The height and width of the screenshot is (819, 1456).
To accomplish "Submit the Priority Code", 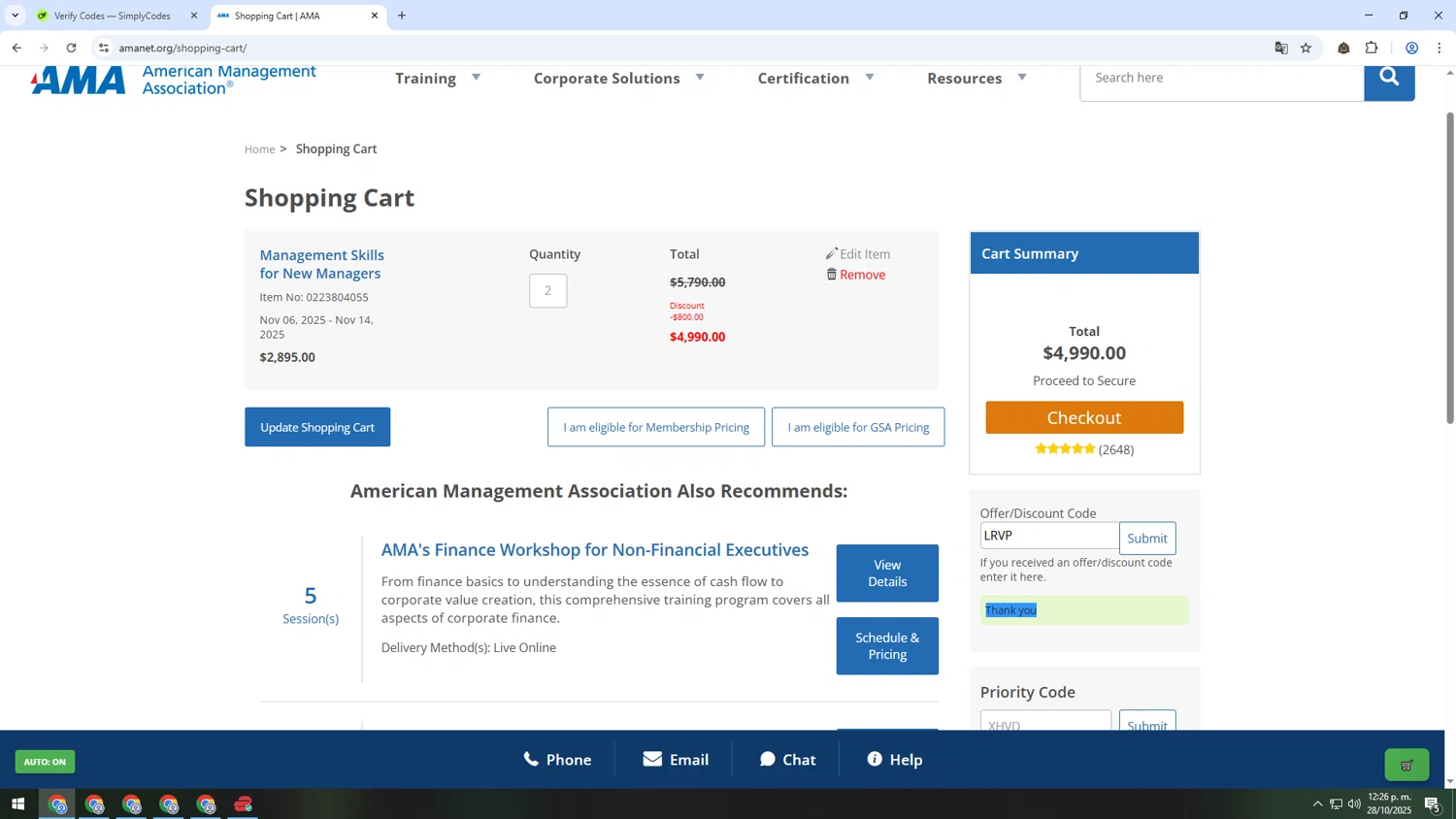I will pos(1147,723).
